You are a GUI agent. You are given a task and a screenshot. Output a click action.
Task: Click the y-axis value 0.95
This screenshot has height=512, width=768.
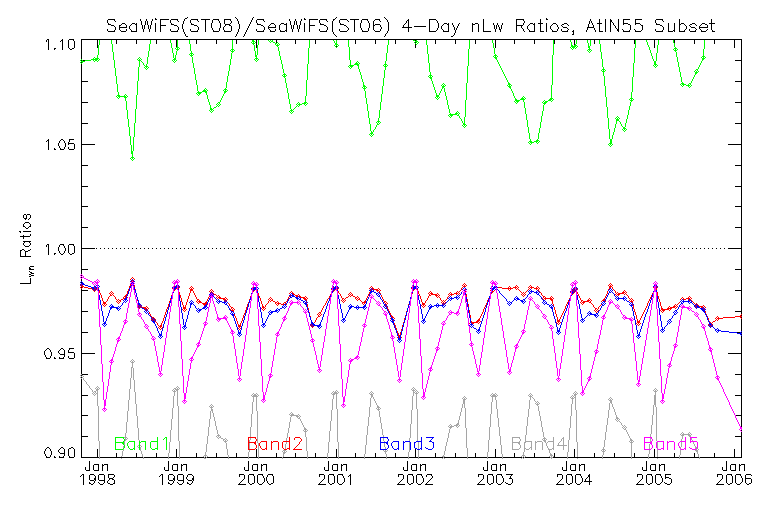[x=60, y=353]
